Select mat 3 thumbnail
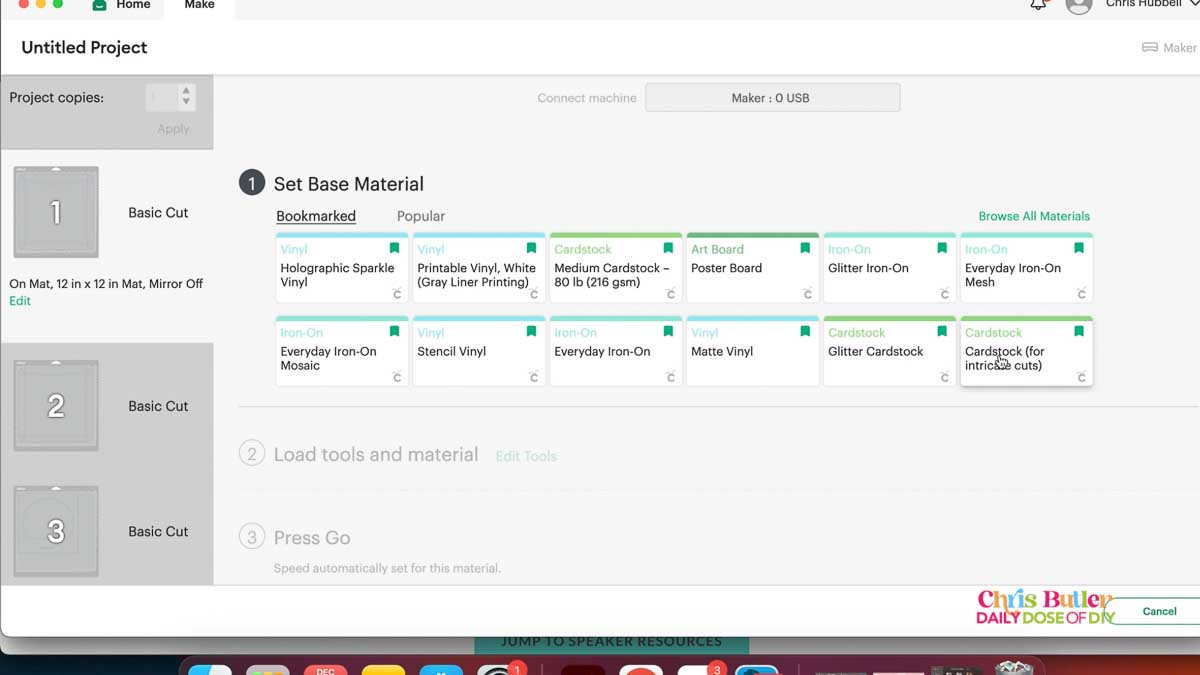Viewport: 1200px width, 675px height. coord(56,531)
